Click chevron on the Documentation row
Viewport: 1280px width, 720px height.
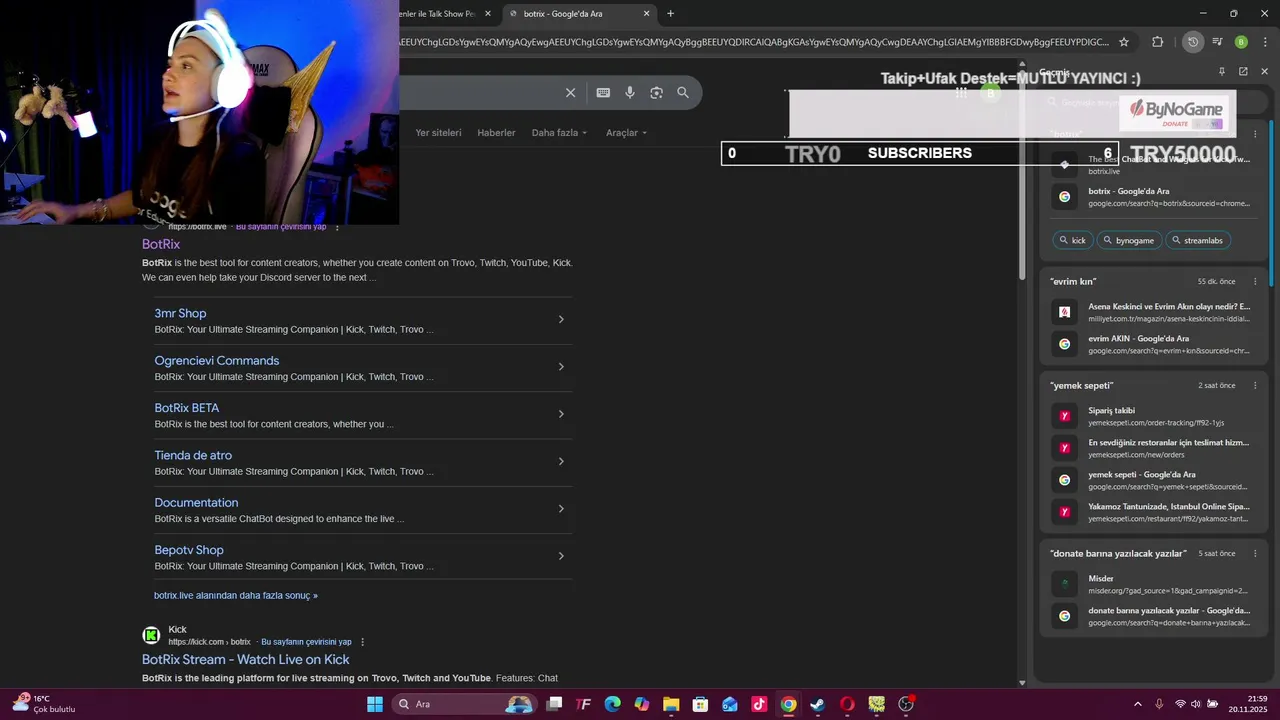point(561,509)
